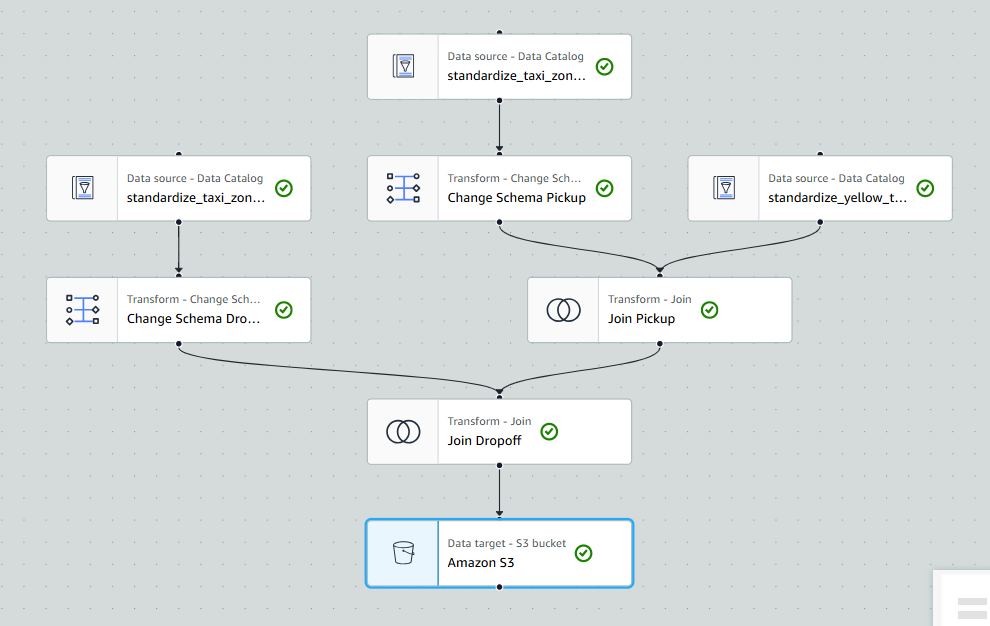Open the partially visible panel handle in the canvas corner
This screenshot has height=626, width=990.
click(x=971, y=608)
